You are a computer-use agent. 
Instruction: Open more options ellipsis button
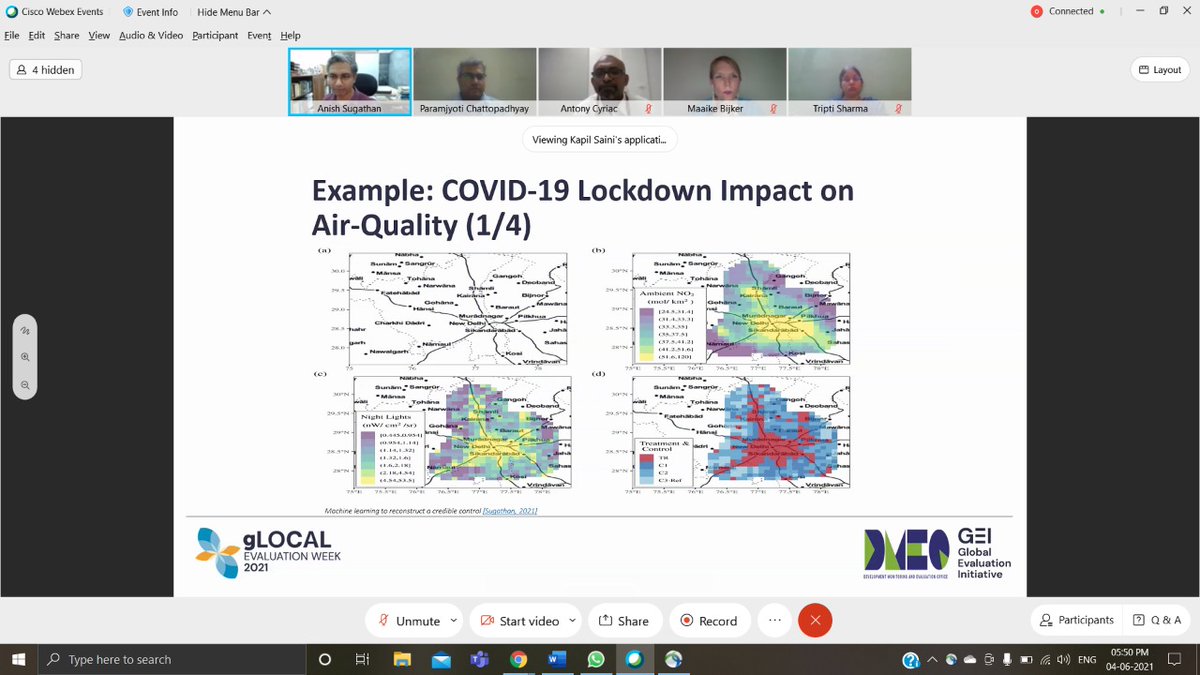click(774, 620)
